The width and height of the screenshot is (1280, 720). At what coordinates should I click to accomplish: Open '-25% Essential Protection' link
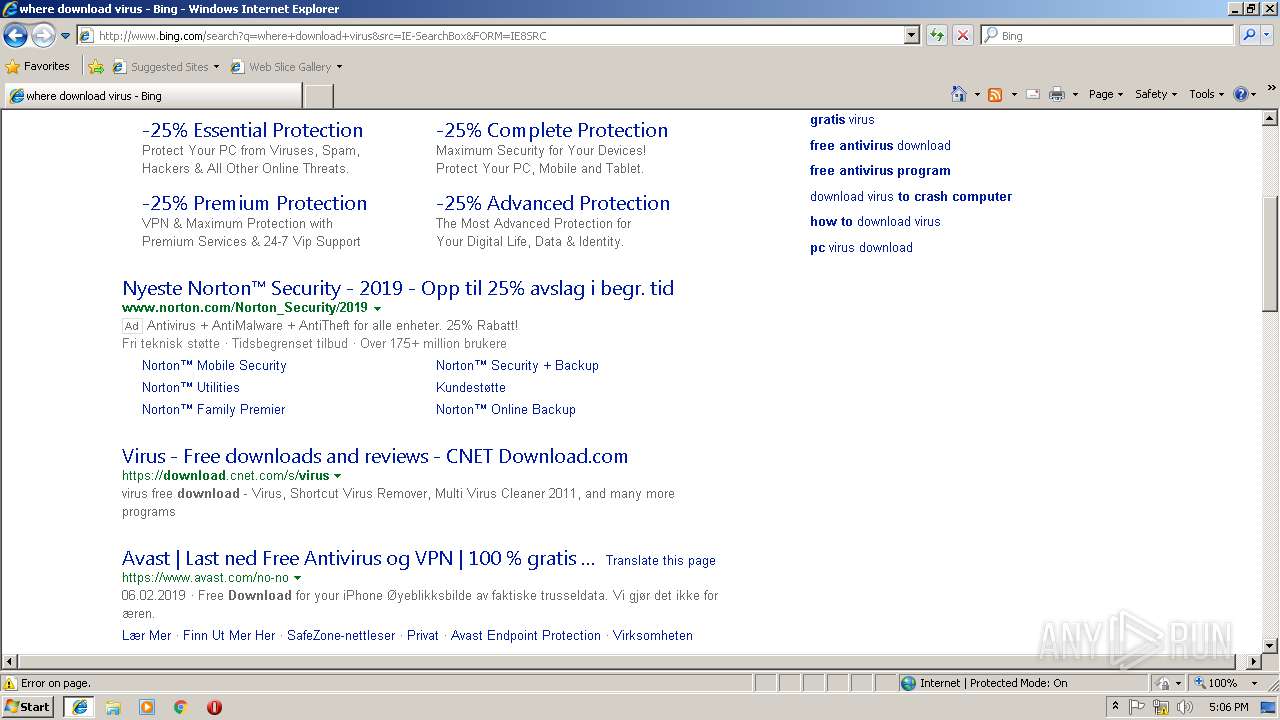pos(252,130)
